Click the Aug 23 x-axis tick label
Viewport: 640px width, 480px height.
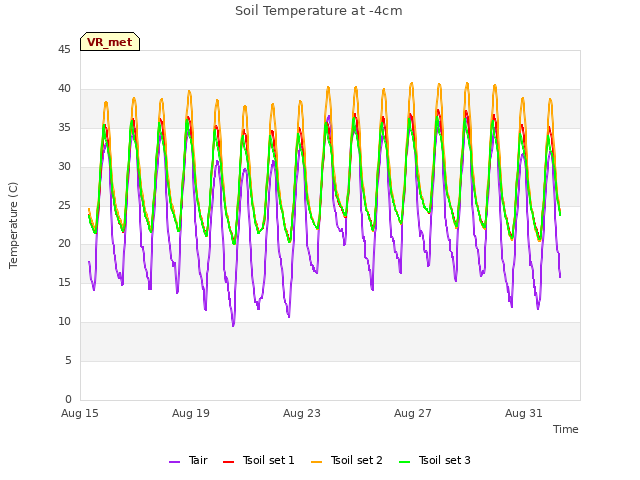pos(302,413)
